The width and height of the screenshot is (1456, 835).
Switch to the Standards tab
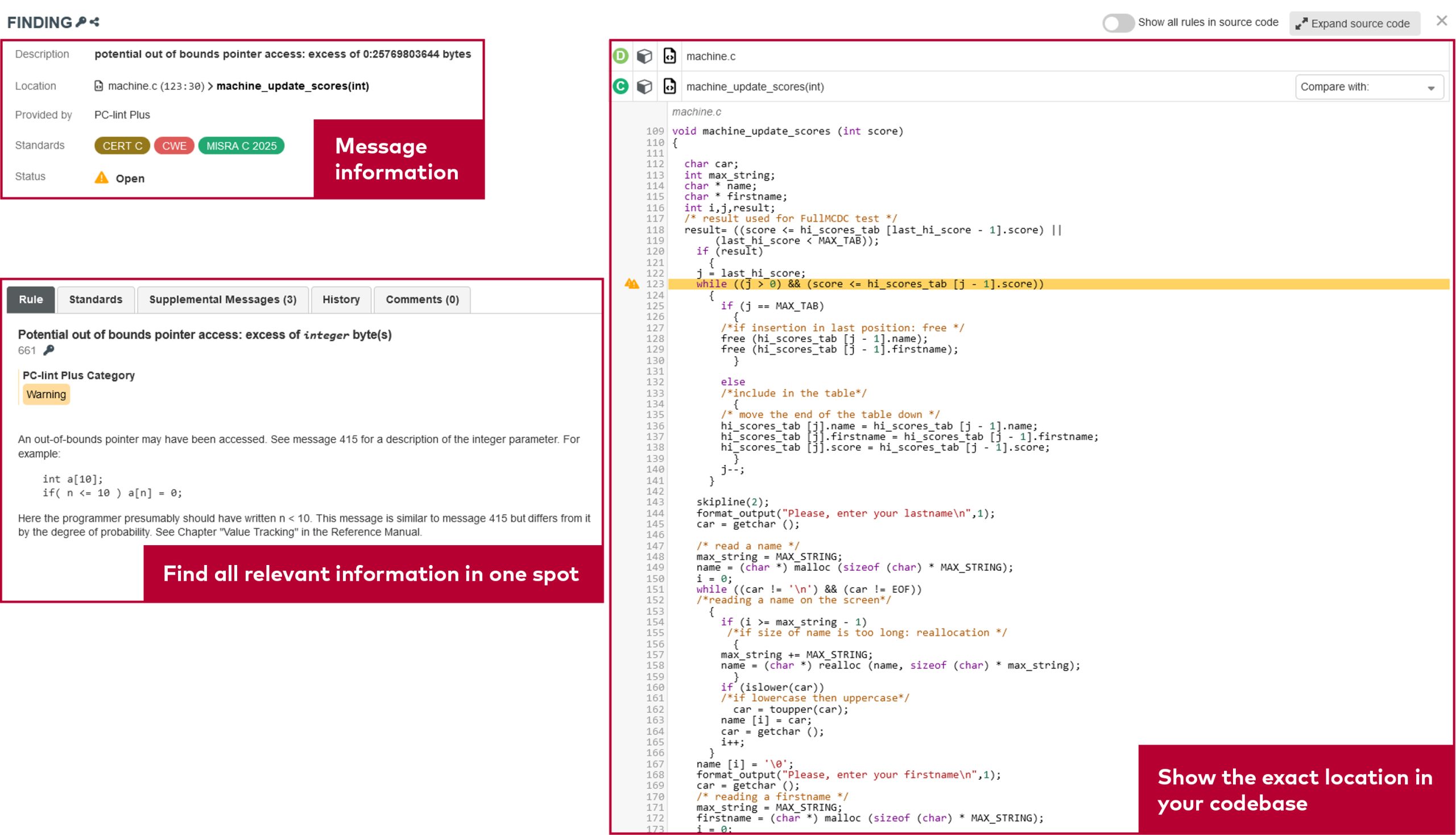(96, 300)
